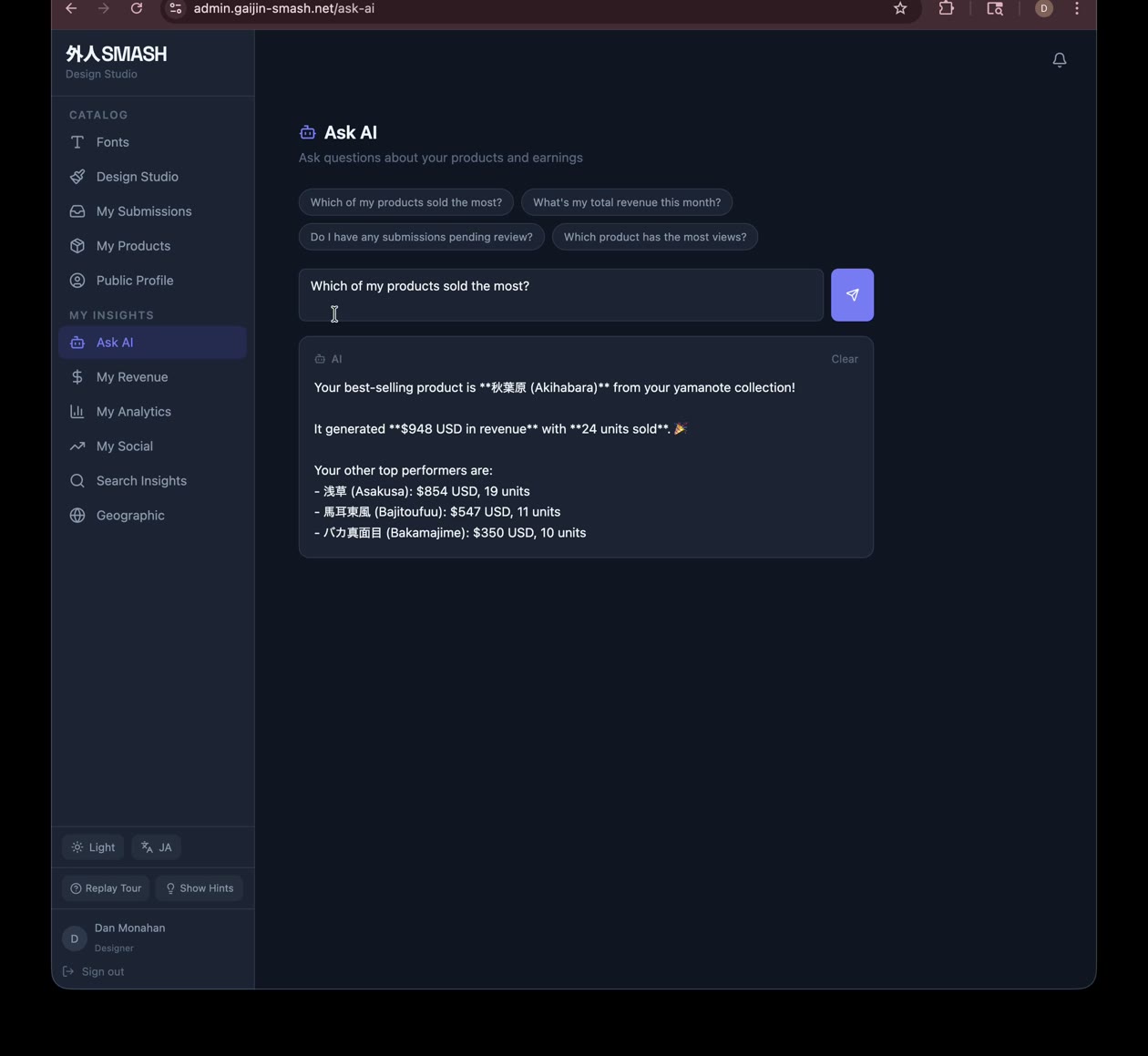
Task: Open My Products package icon
Action: click(x=77, y=245)
